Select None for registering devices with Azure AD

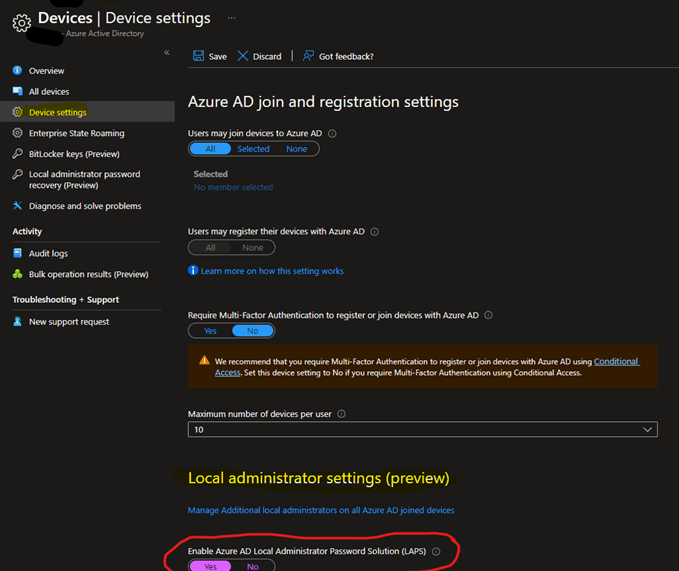click(x=252, y=247)
